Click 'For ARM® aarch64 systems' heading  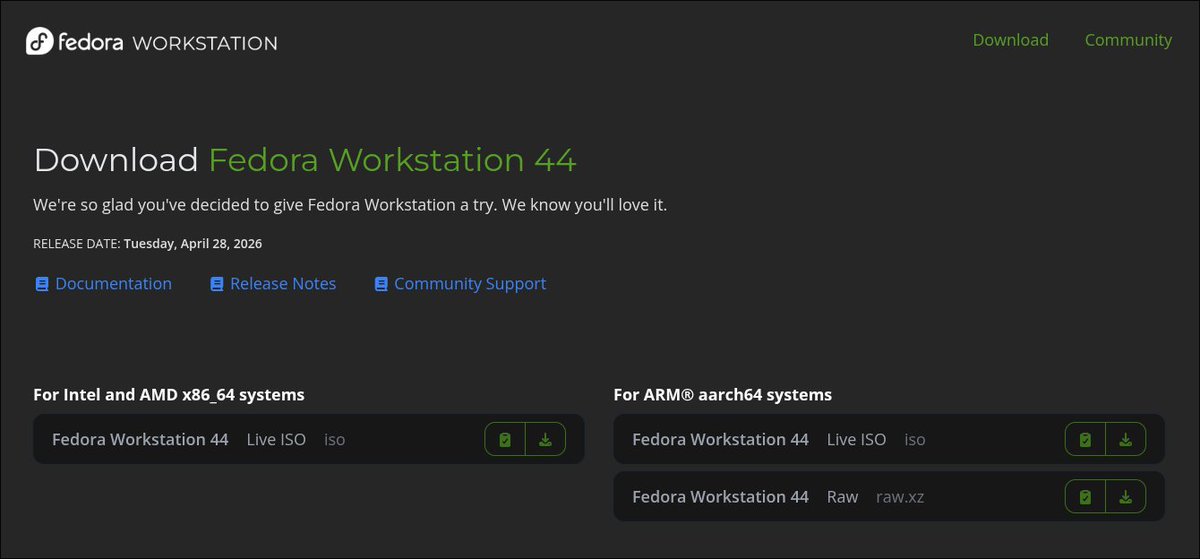722,394
